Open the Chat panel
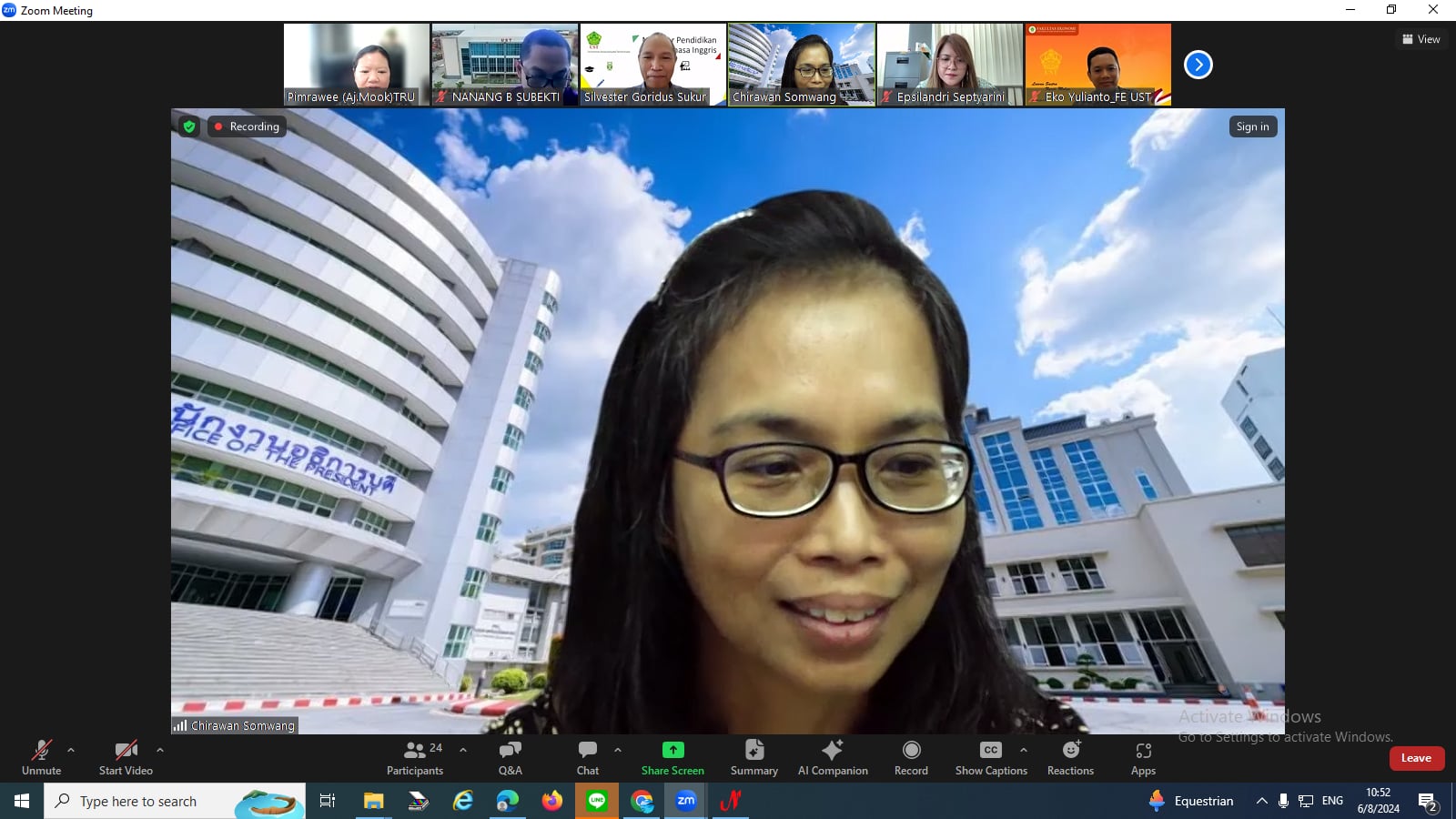The image size is (1456, 819). [x=588, y=757]
